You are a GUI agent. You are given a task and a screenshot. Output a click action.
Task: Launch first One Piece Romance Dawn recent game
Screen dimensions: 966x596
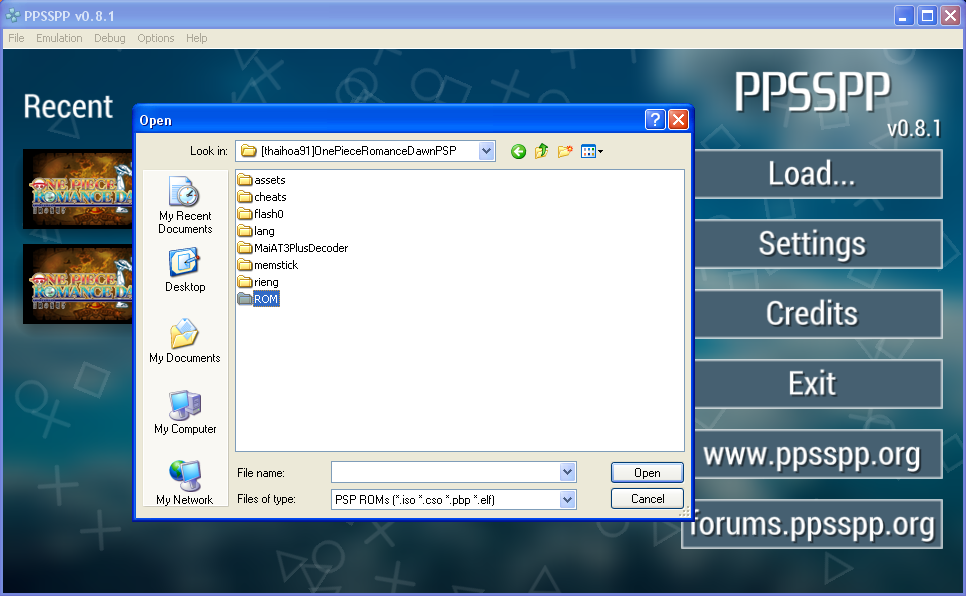tap(78, 189)
